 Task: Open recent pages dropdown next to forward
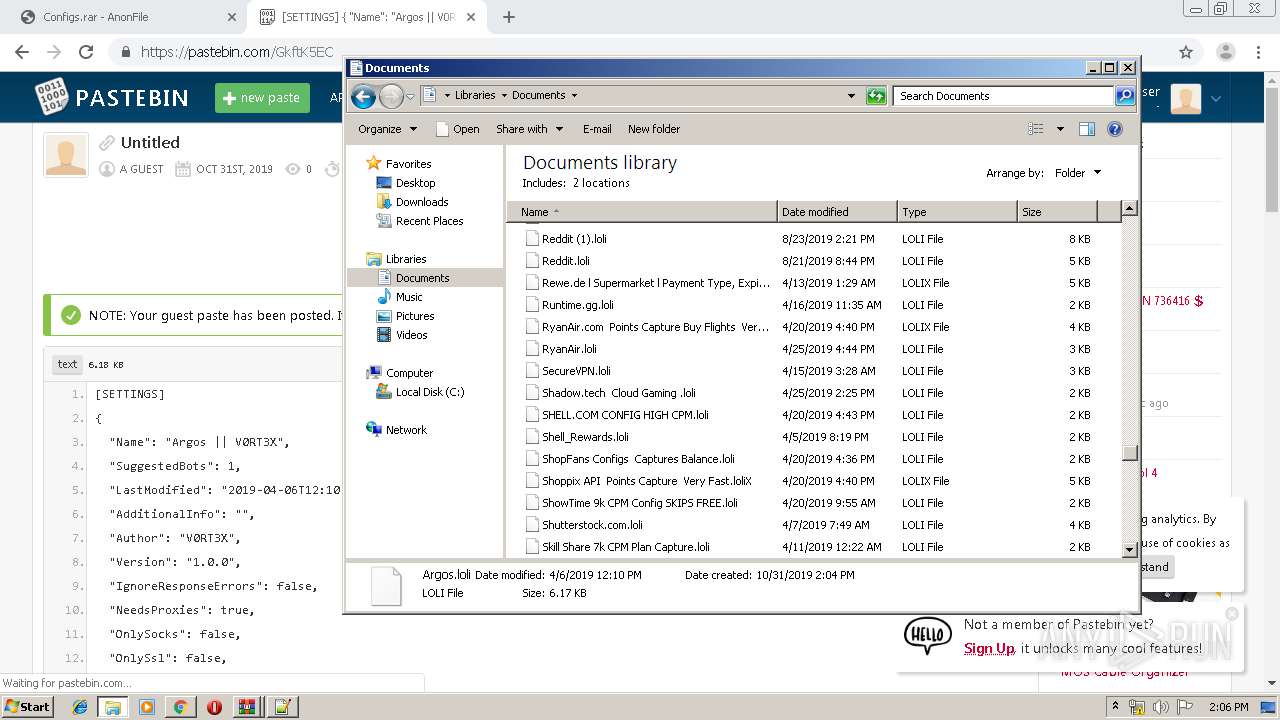coord(410,97)
